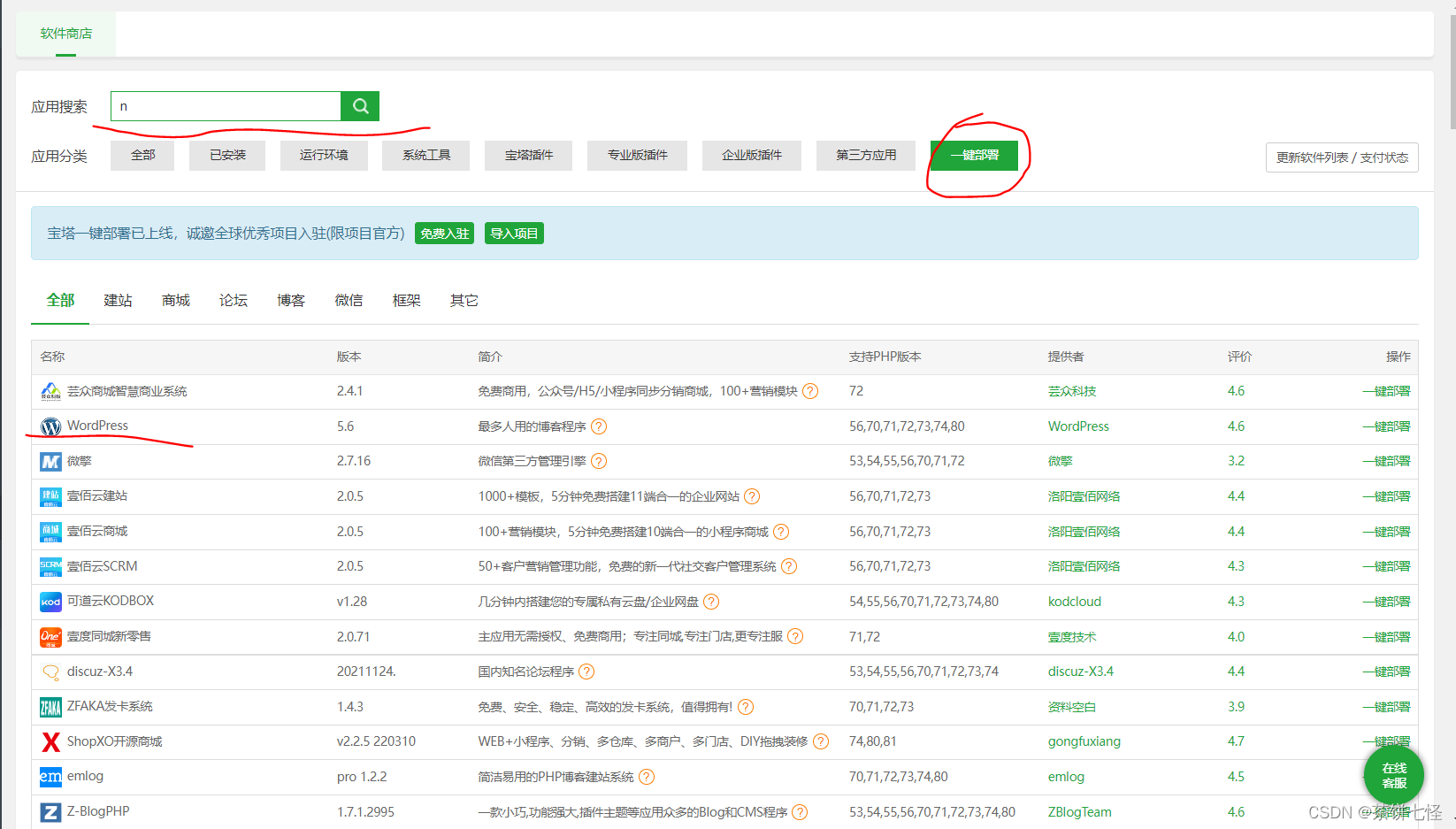This screenshot has height=829, width=1456.
Task: Filter by 已安装 category
Action: click(x=227, y=156)
